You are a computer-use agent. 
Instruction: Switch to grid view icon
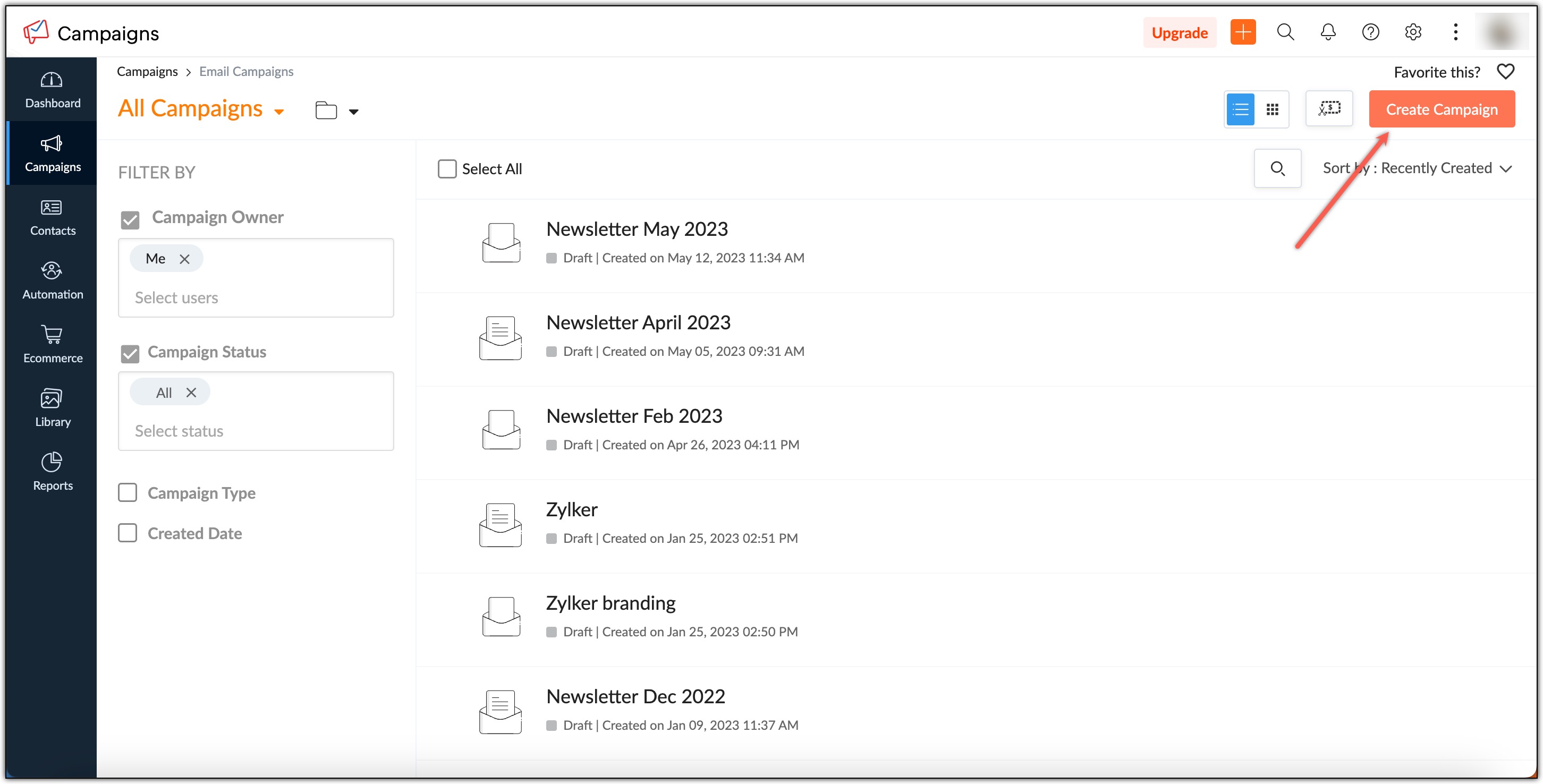point(1272,109)
